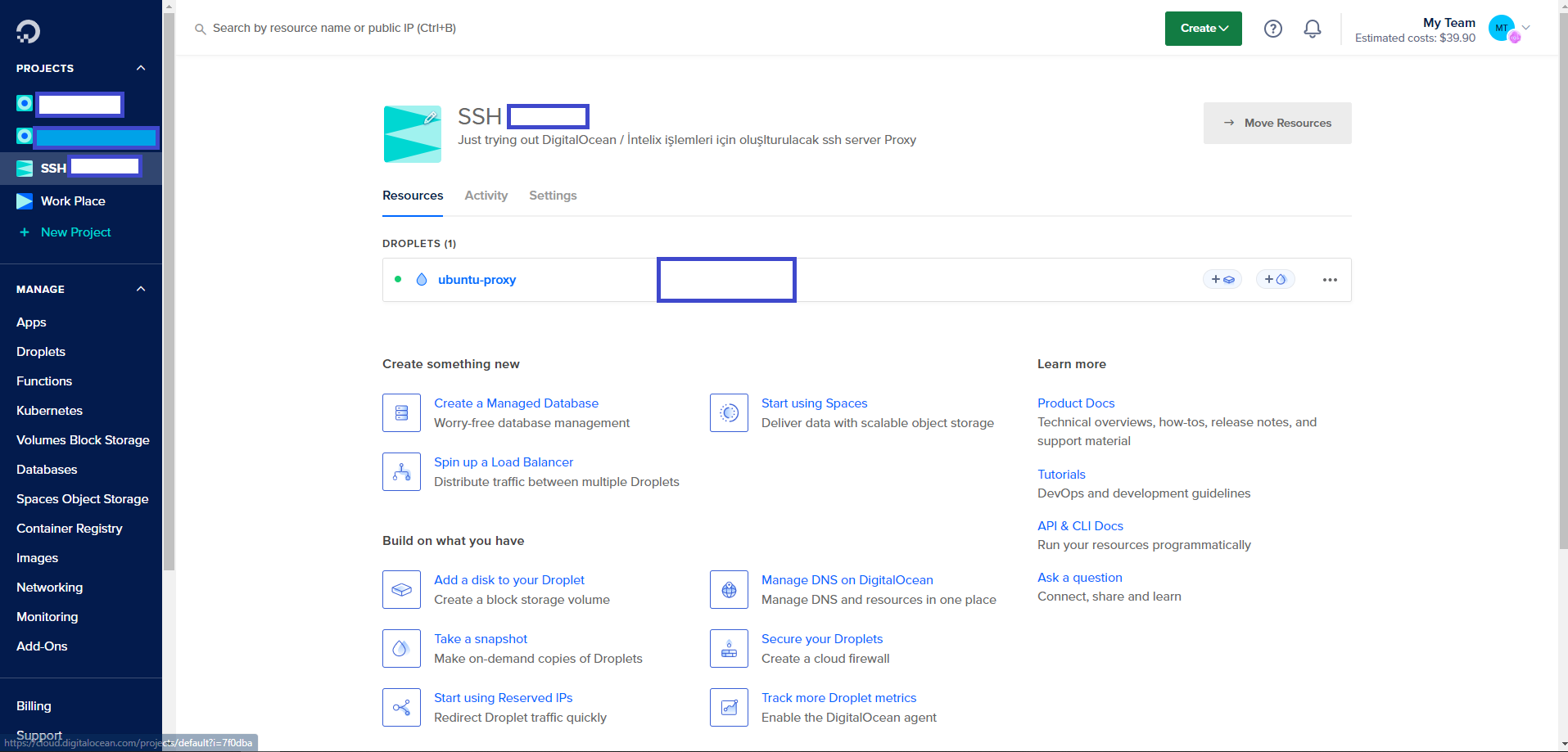Viewport: 1568px width, 752px height.
Task: Open the notifications bell
Action: coord(1312,29)
